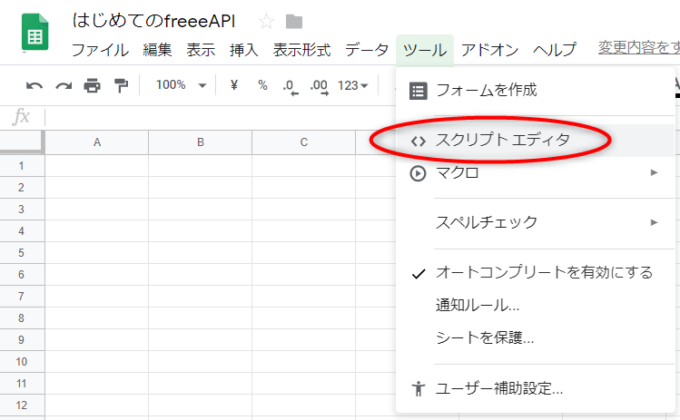The width and height of the screenshot is (680, 420).
Task: Select all cells corner button
Action: click(x=22, y=142)
